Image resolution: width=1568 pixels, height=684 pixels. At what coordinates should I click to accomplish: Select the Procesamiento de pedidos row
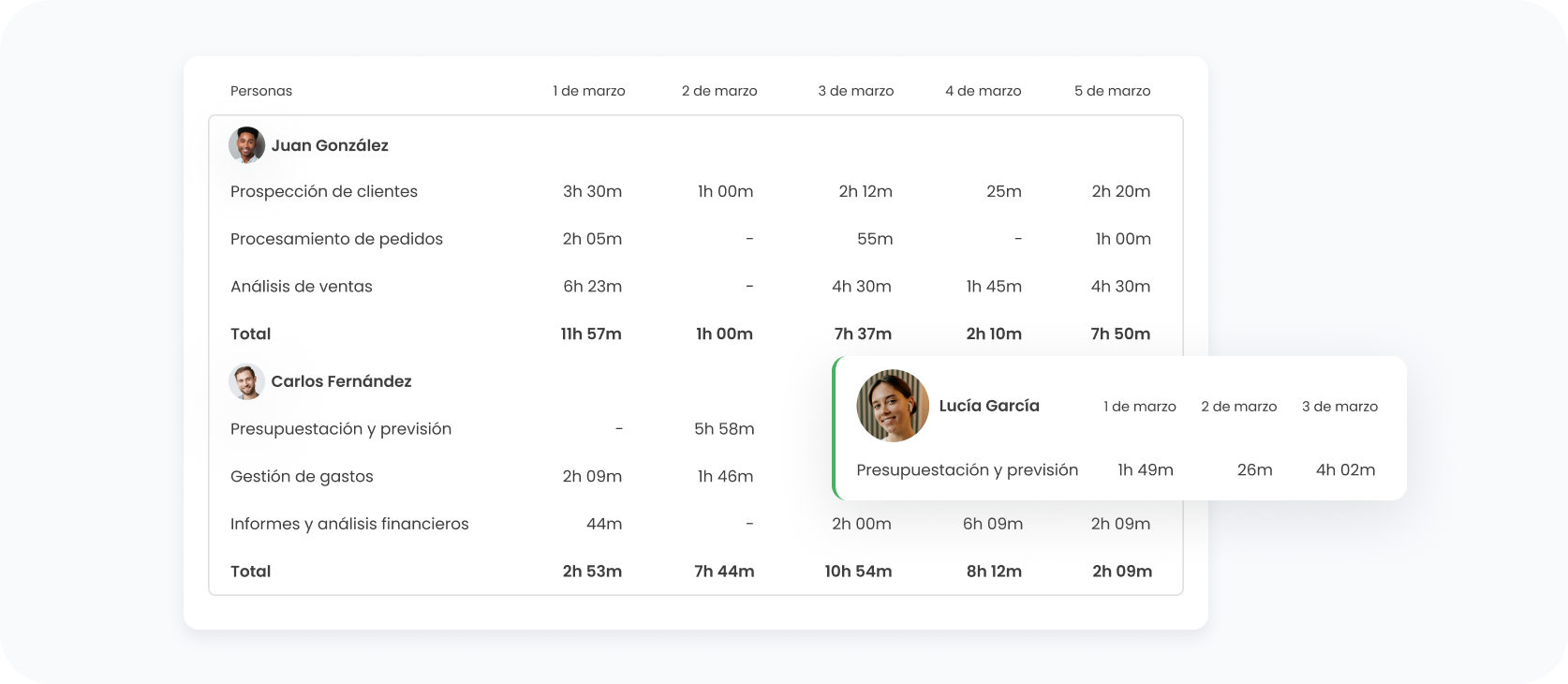coord(336,239)
